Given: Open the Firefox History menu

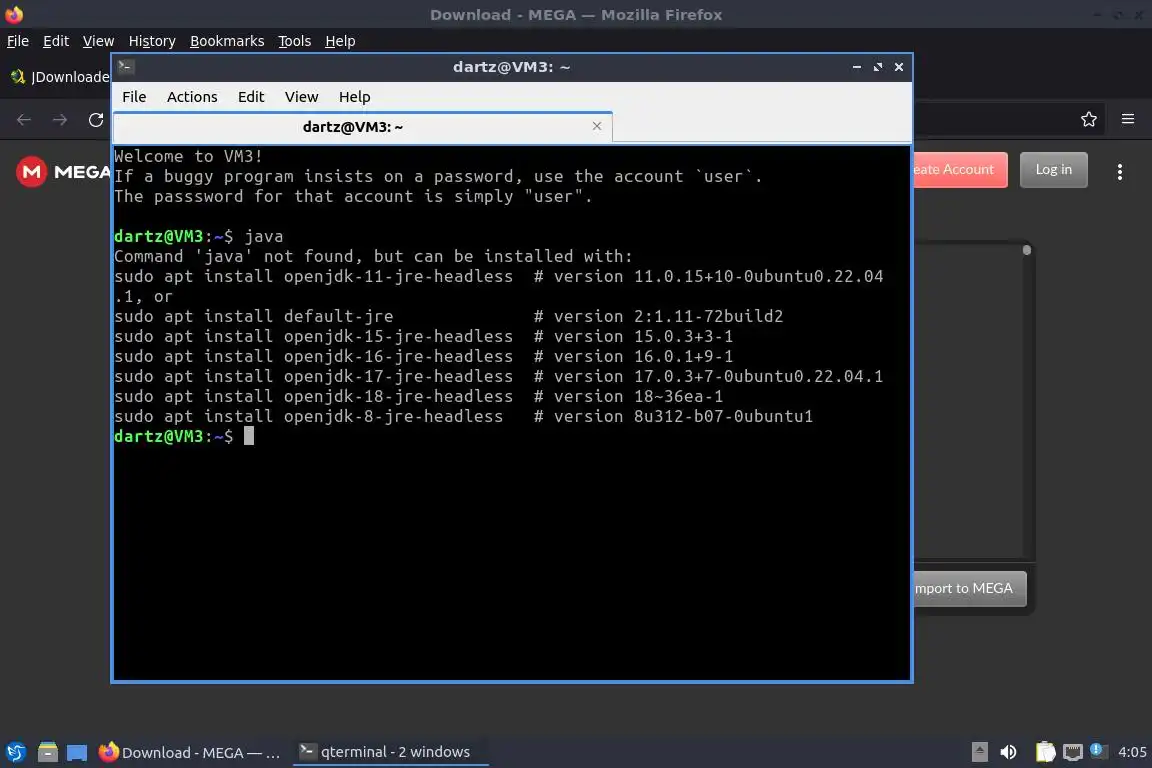Looking at the screenshot, I should coord(152,41).
